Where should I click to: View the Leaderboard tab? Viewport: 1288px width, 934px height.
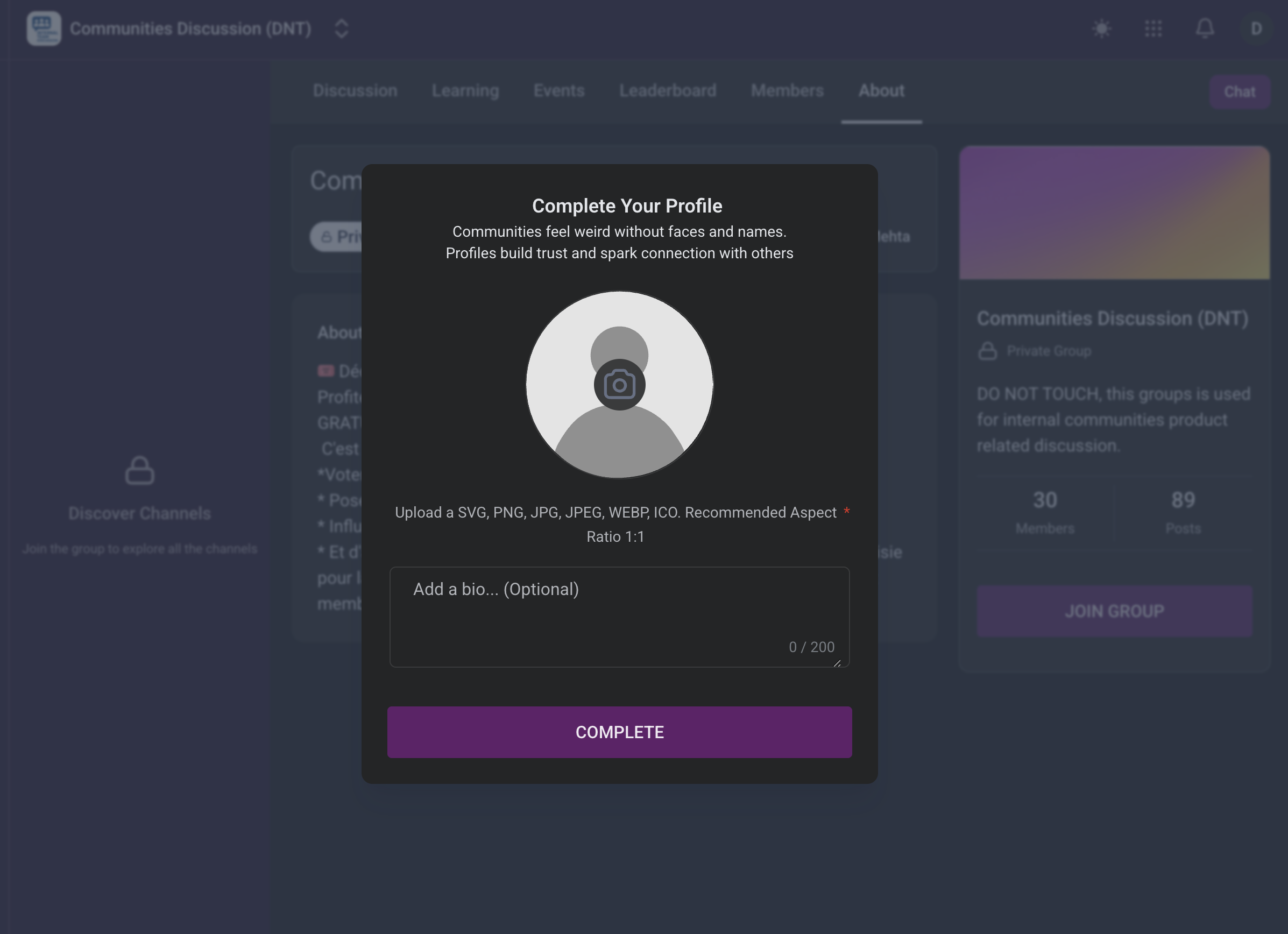pos(667,91)
